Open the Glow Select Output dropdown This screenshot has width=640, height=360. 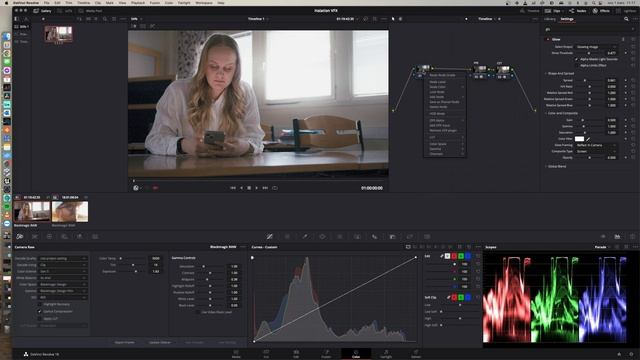coord(596,47)
